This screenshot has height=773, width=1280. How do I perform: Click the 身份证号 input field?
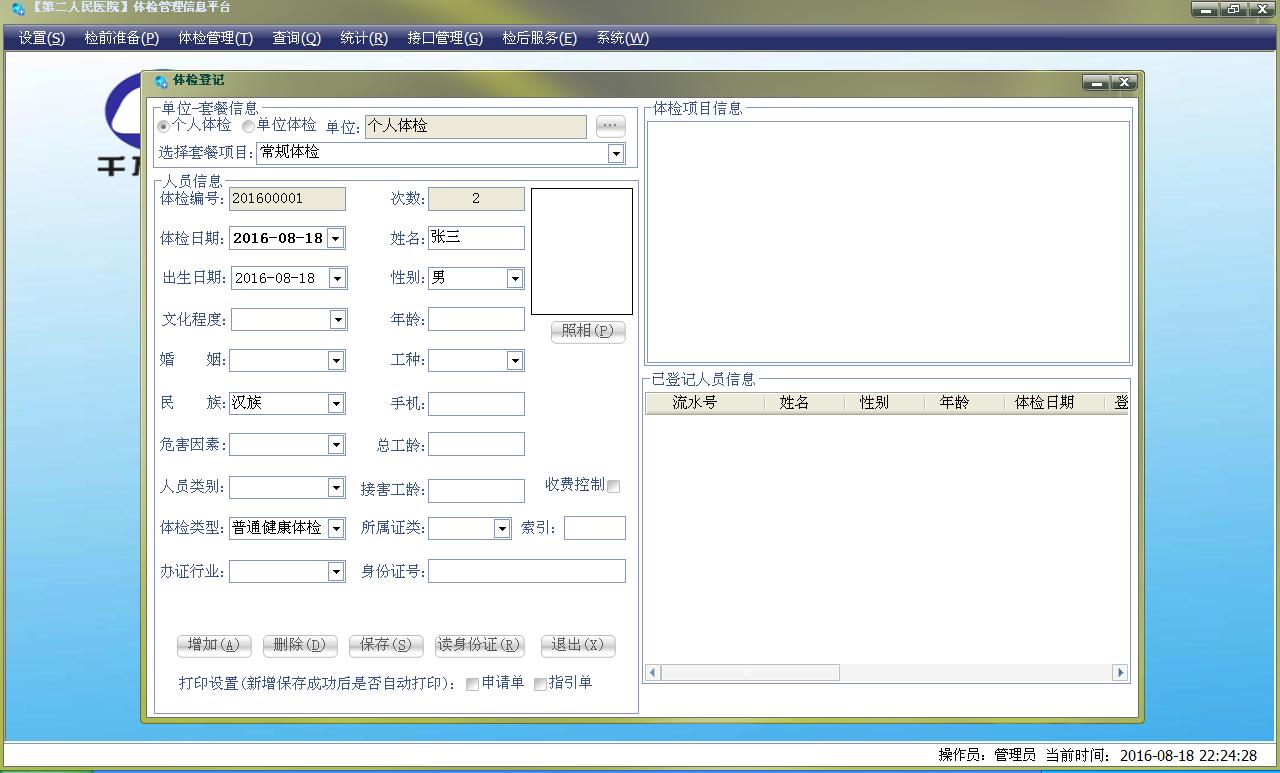[526, 571]
